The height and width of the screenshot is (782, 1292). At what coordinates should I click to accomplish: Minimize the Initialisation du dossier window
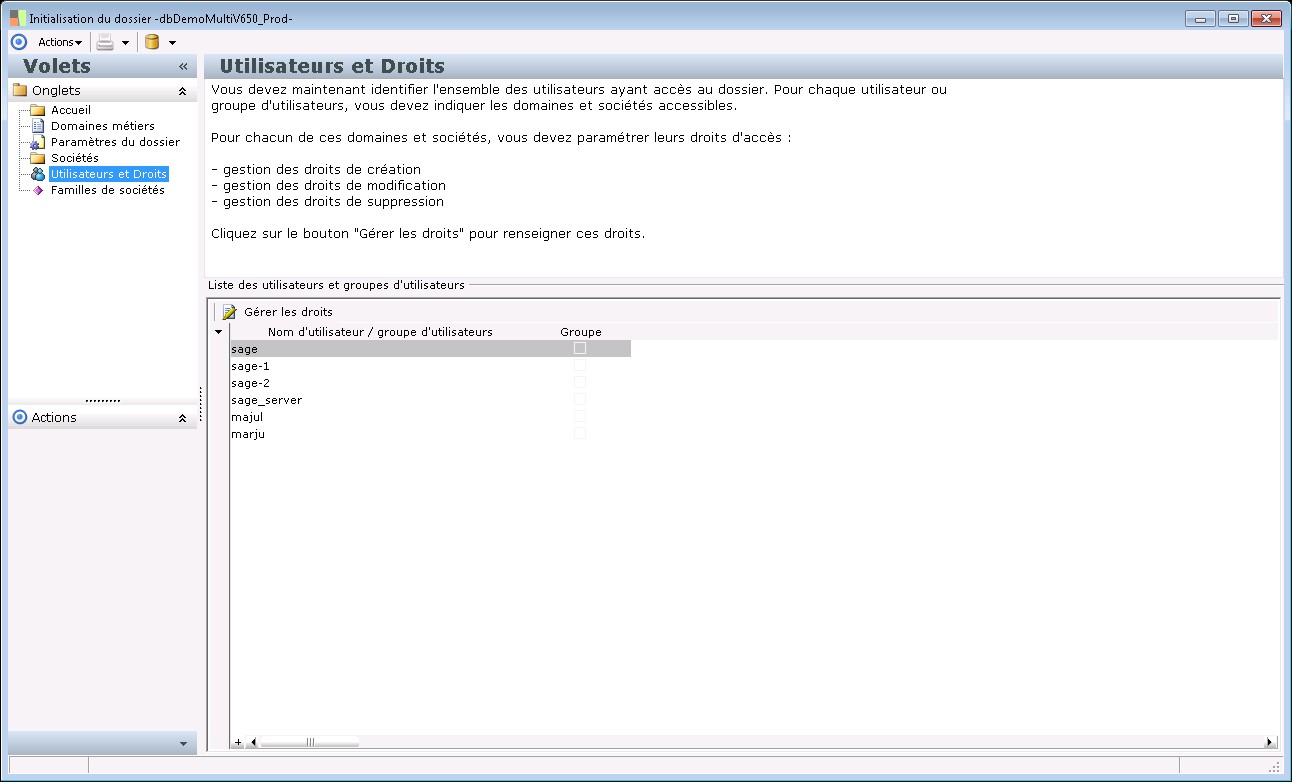[1200, 18]
